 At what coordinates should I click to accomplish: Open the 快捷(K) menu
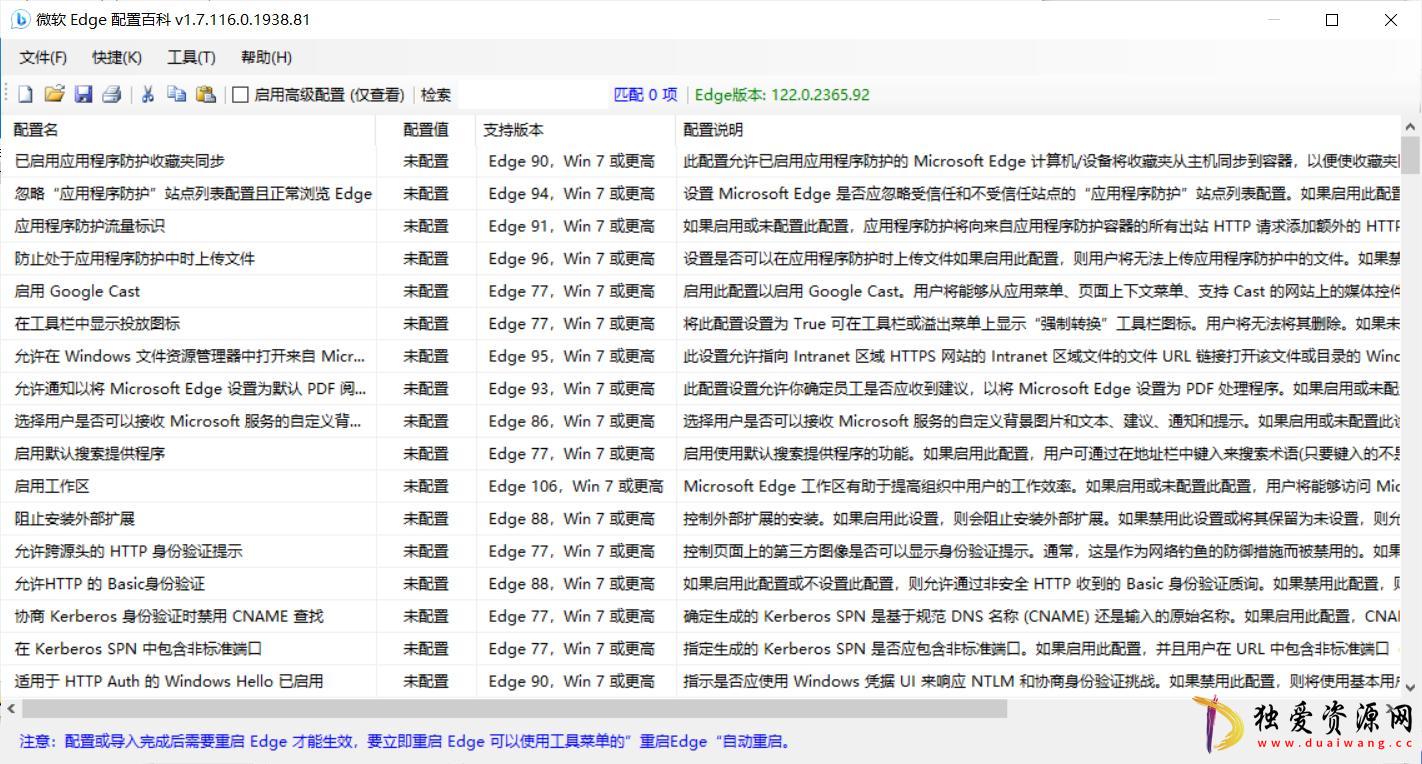[117, 57]
